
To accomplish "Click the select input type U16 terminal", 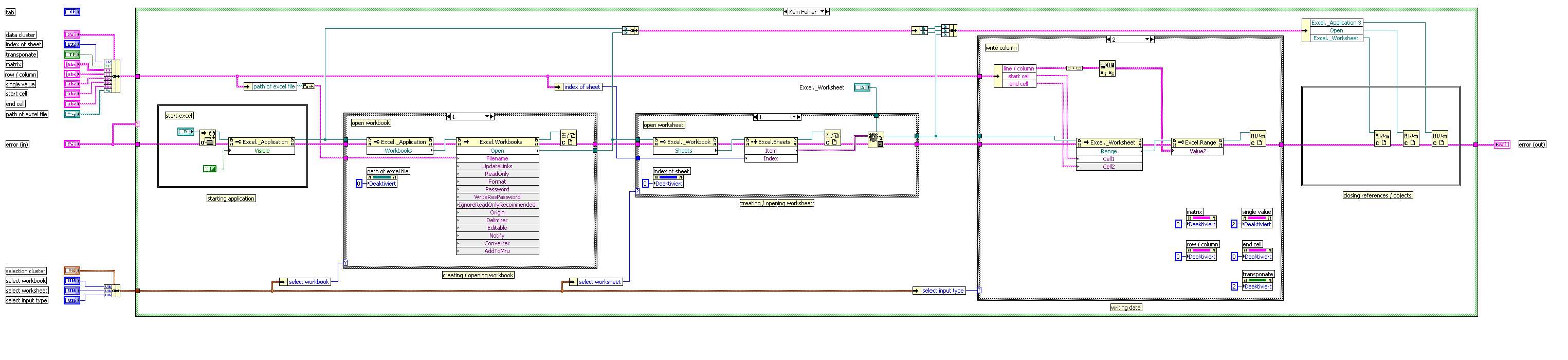I will (72, 300).
